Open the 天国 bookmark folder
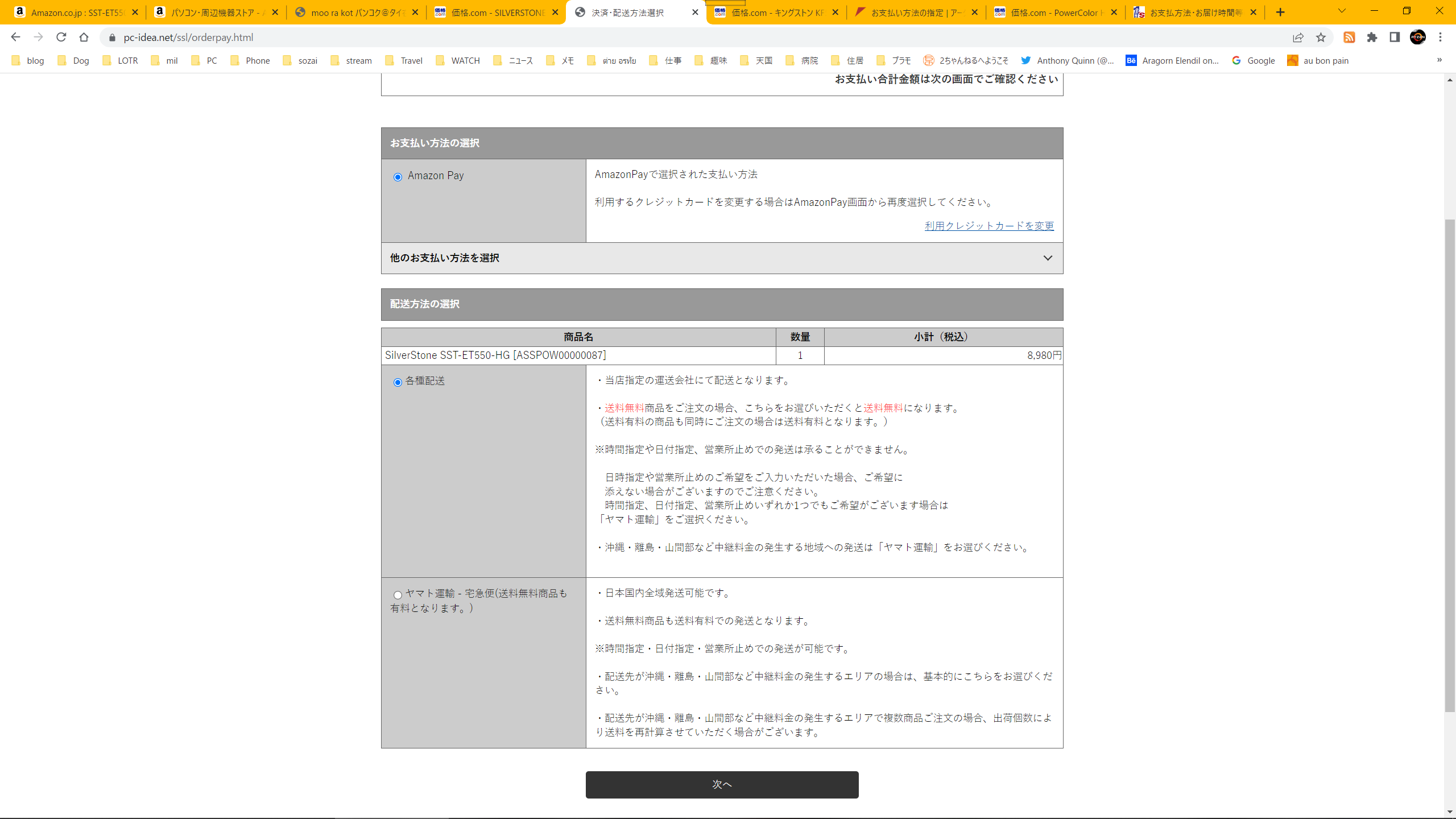1456x819 pixels. tap(757, 60)
